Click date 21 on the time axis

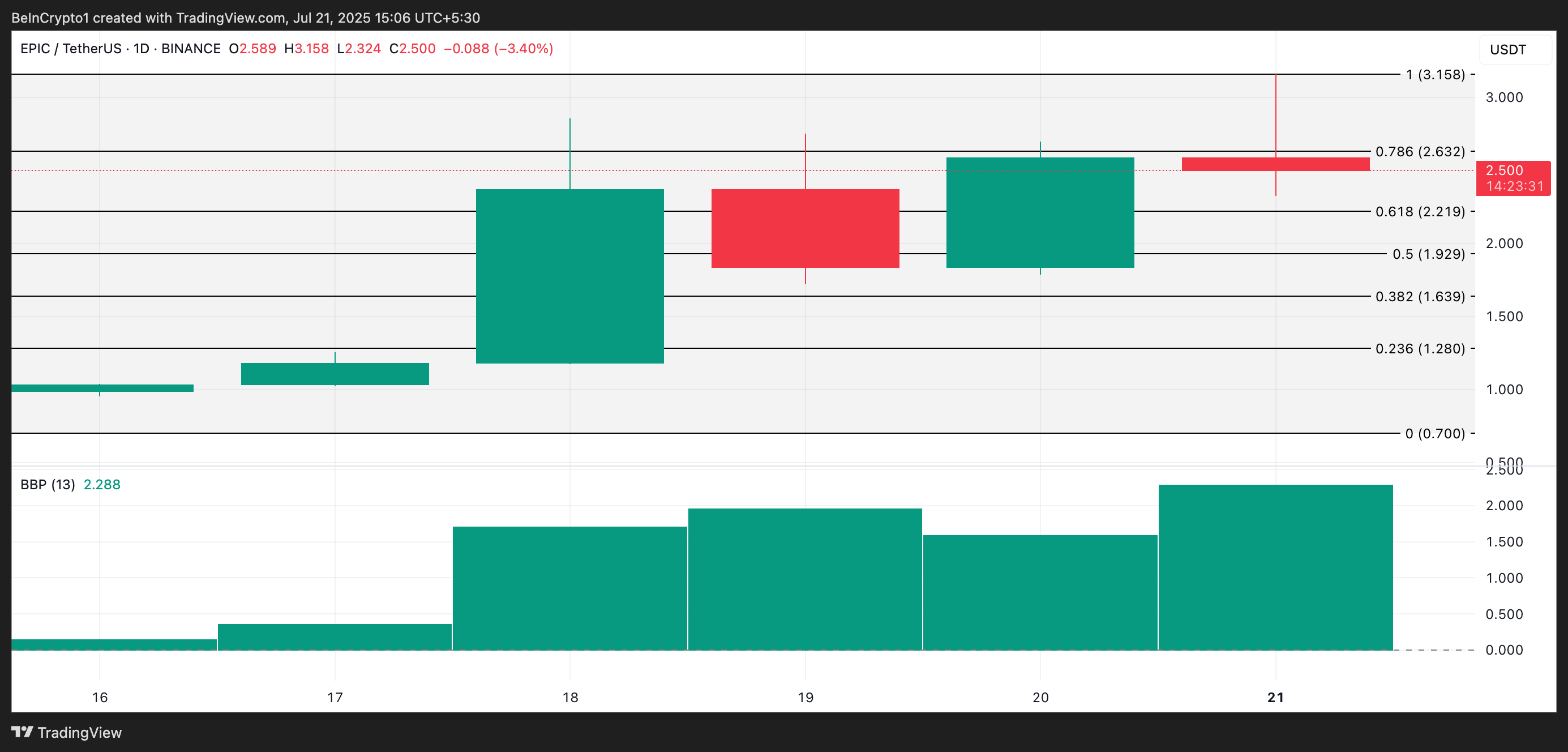click(x=1275, y=697)
